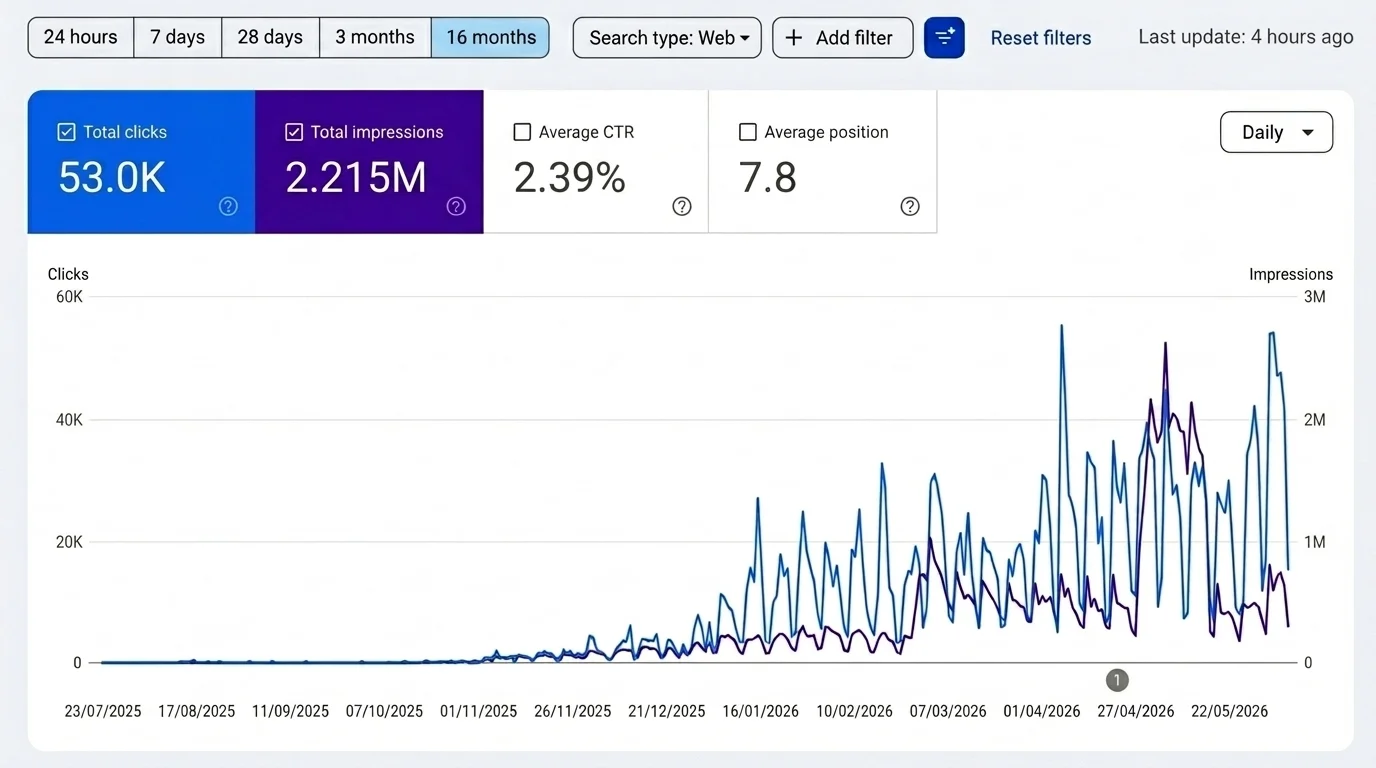The height and width of the screenshot is (768, 1376).
Task: Switch to the 7 days range
Action: point(178,38)
